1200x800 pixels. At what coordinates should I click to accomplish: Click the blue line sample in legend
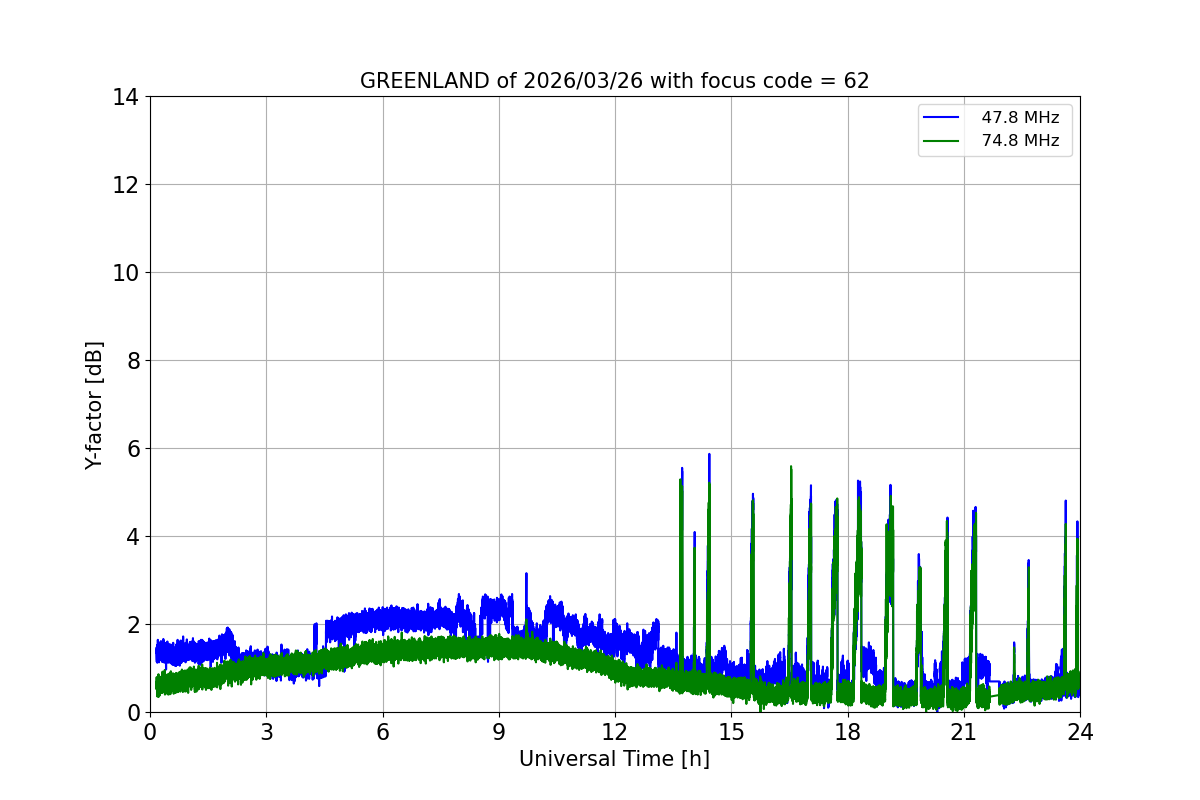940,118
